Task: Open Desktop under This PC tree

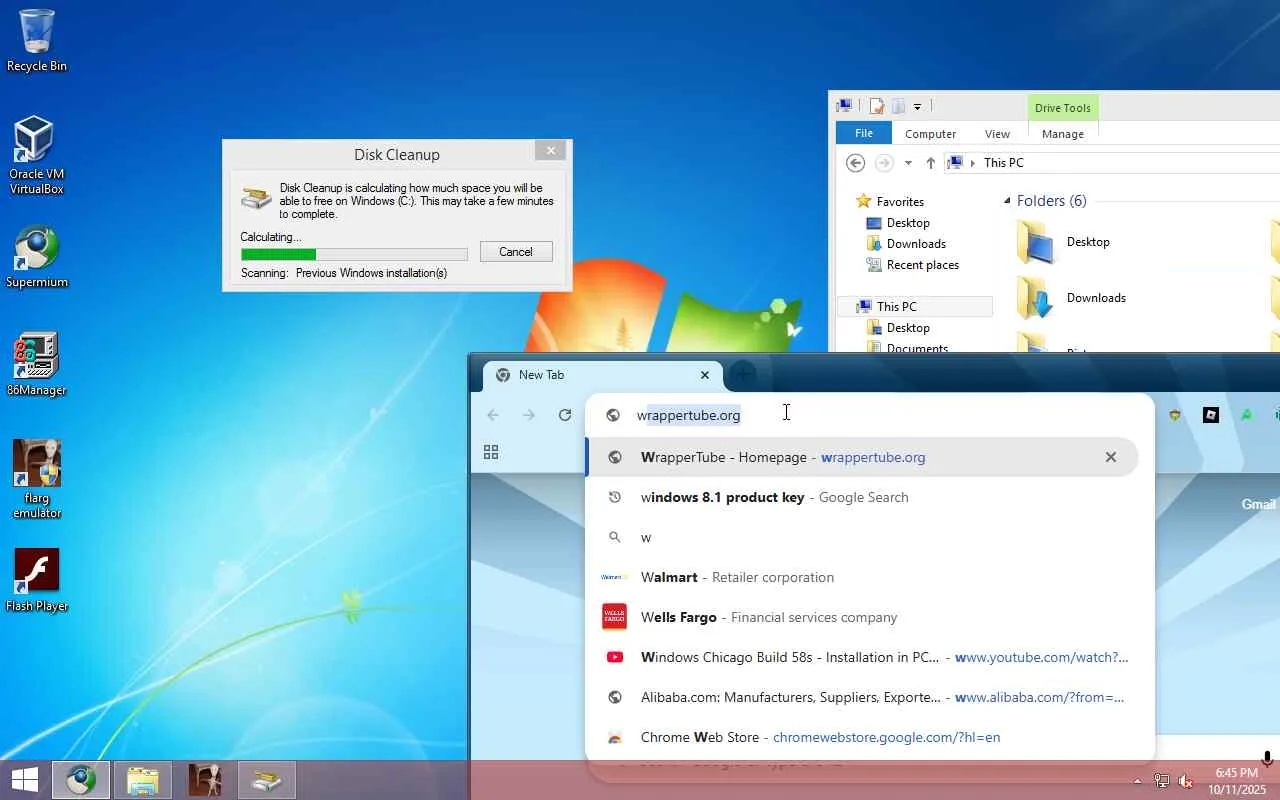Action: pyautogui.click(x=908, y=328)
